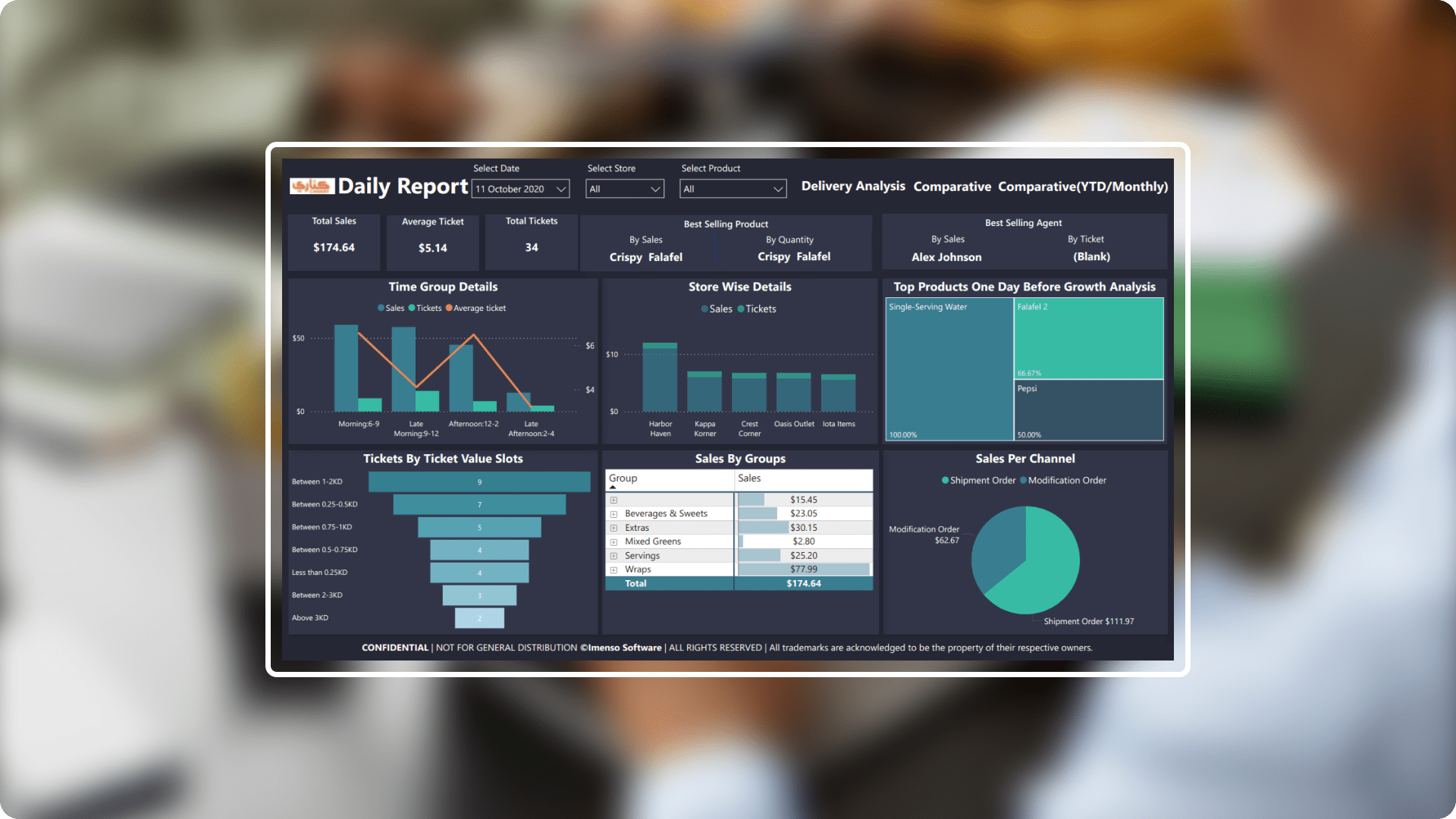
Task: Click the ascending sort arrow under Group column
Action: pyautogui.click(x=614, y=486)
